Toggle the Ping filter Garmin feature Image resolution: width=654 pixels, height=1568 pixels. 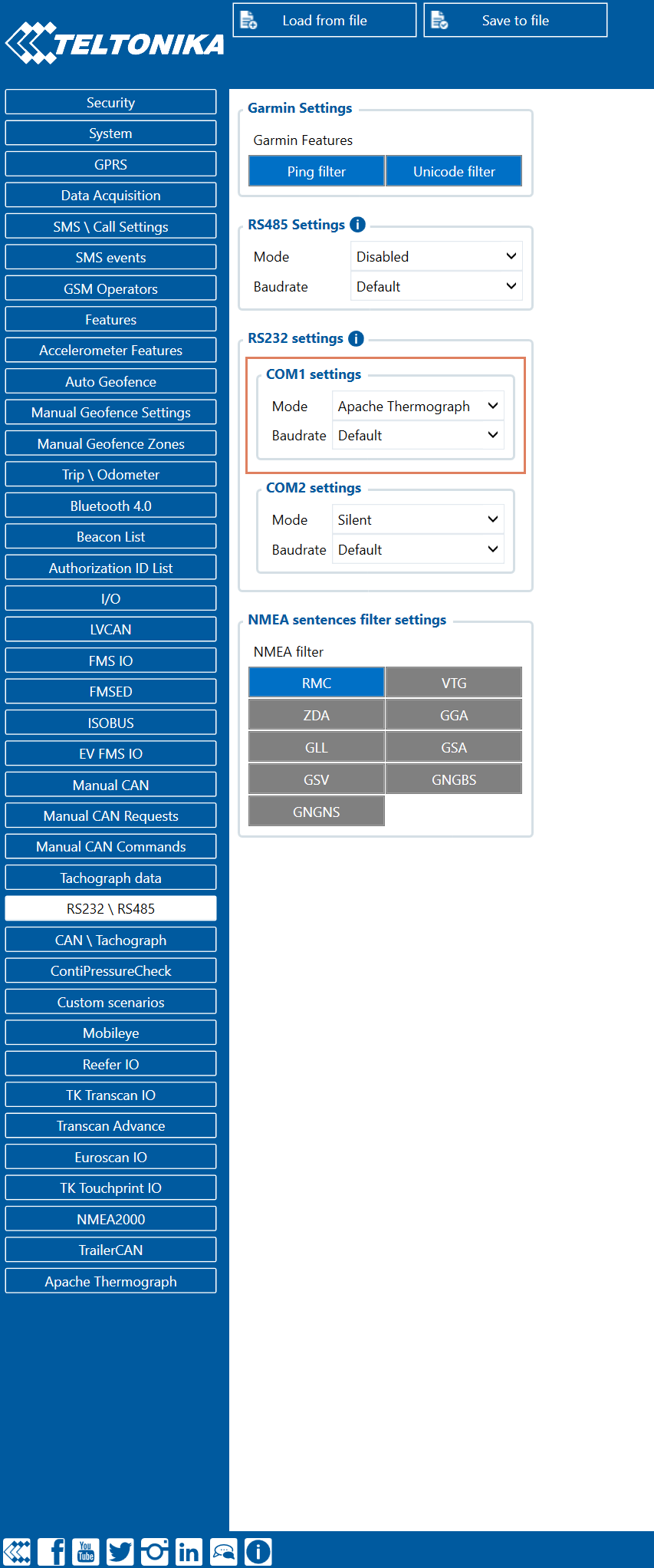(316, 171)
